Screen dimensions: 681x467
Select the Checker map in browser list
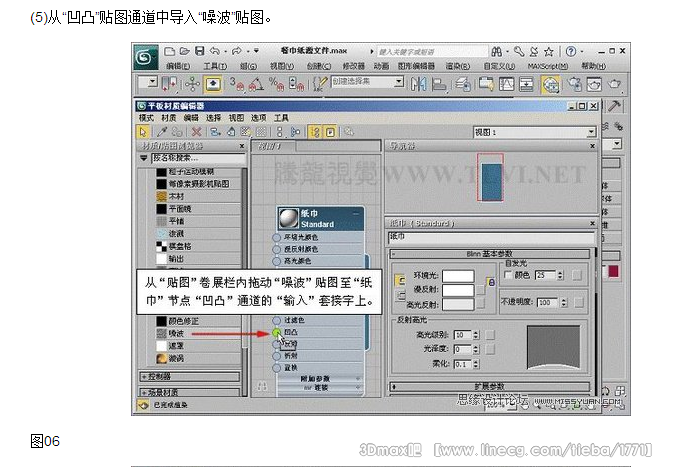(x=198, y=246)
